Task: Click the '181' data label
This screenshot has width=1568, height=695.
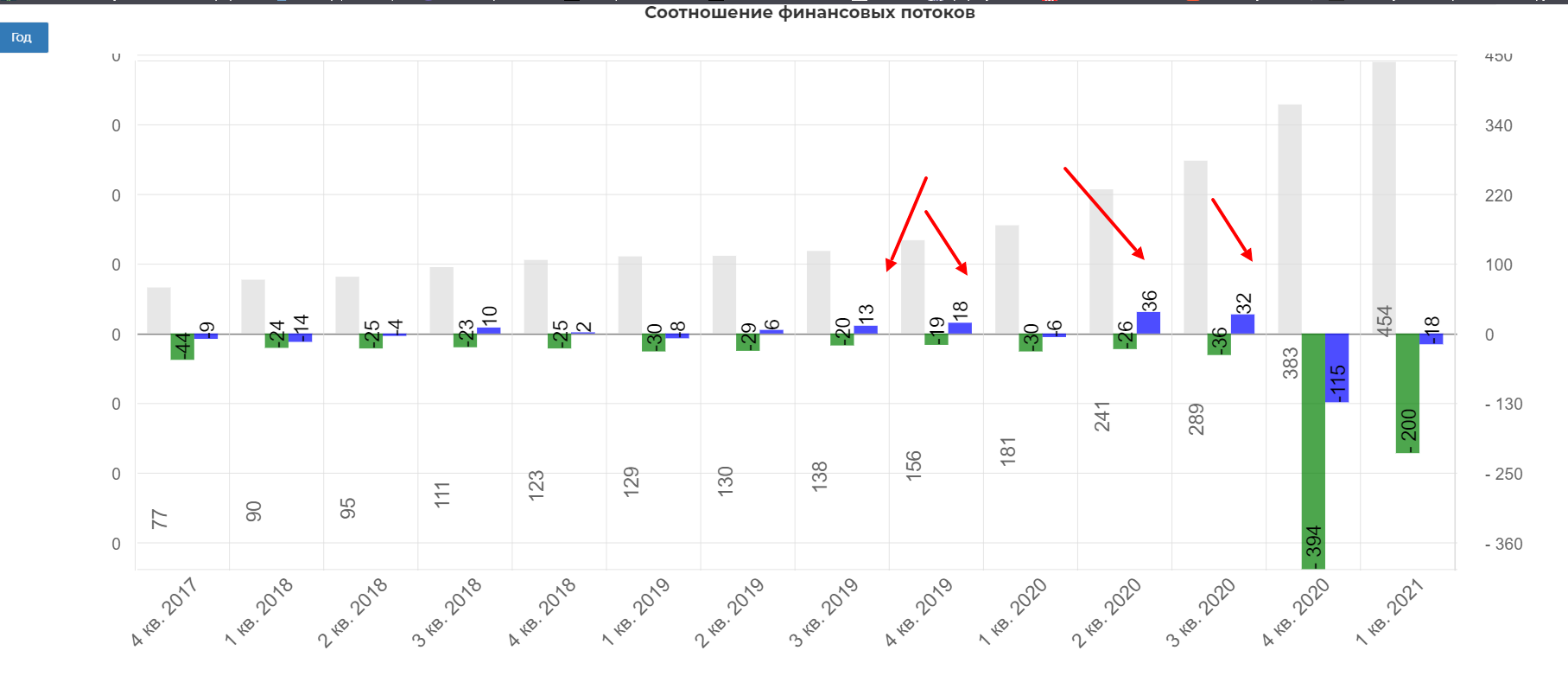Action: coord(1007,451)
